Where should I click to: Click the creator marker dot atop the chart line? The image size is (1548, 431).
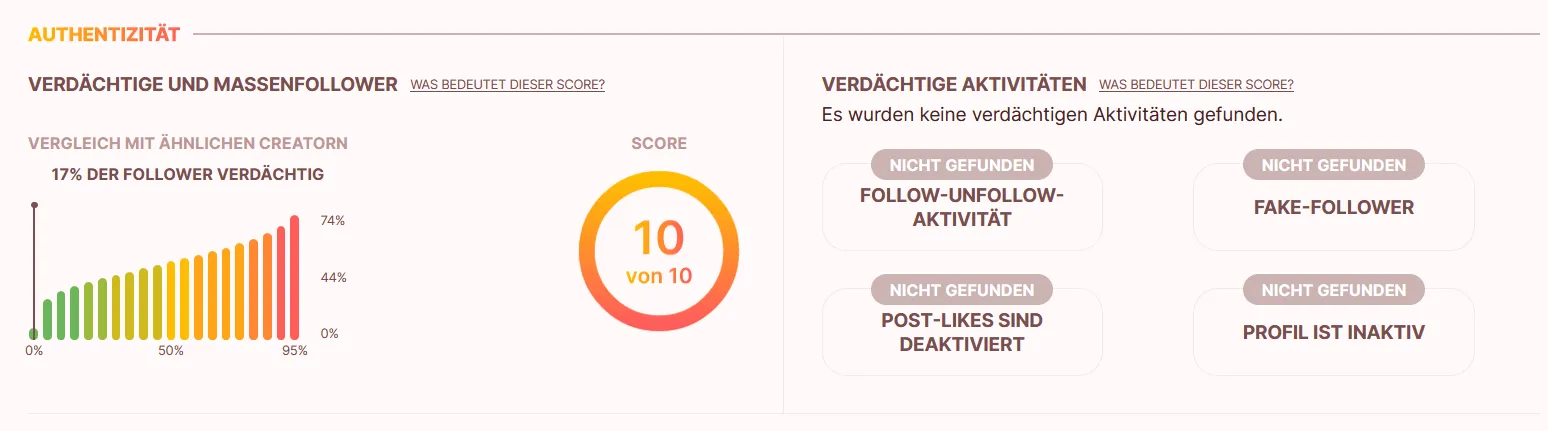(34, 205)
